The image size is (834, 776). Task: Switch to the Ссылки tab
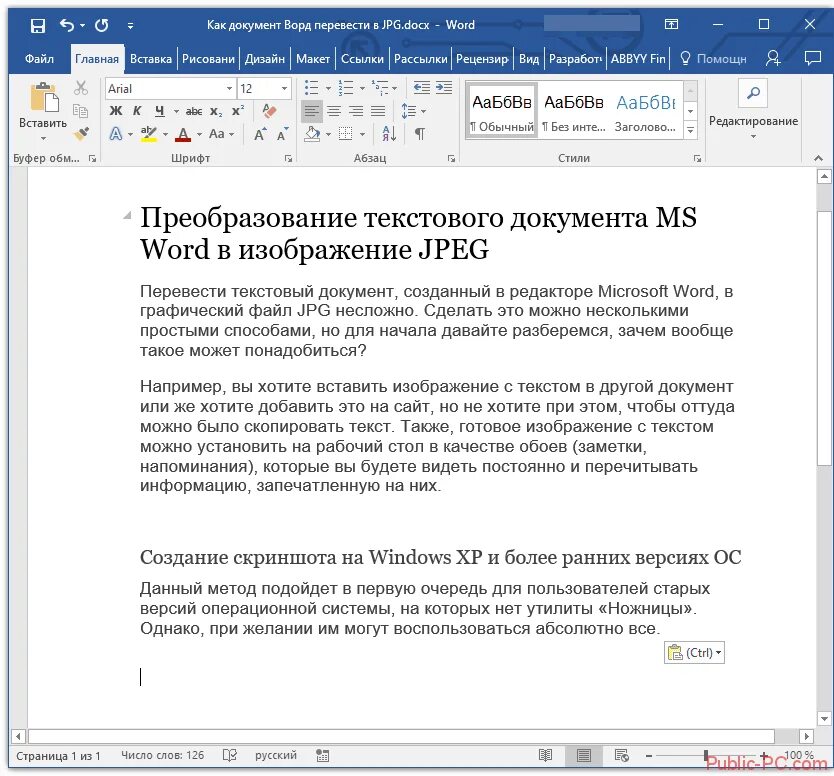point(362,59)
